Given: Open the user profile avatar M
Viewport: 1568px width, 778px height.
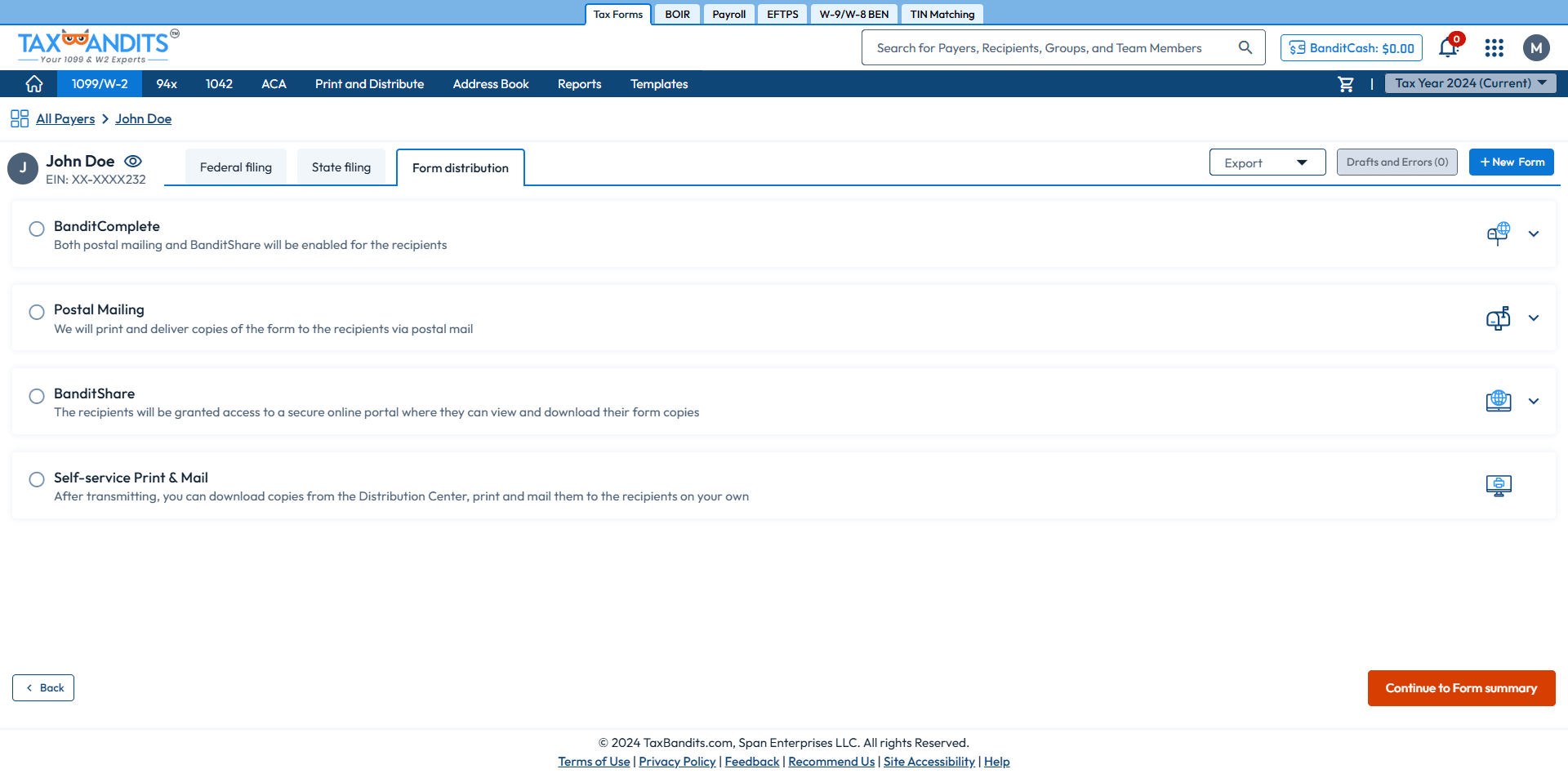Looking at the screenshot, I should tap(1536, 48).
